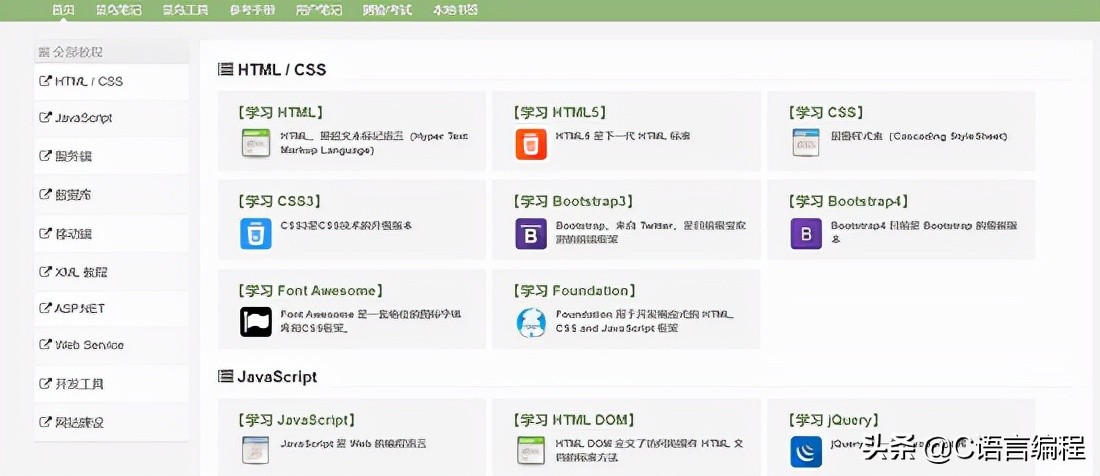
Task: Open the 数据库 sidebar category
Action: [x=111, y=194]
